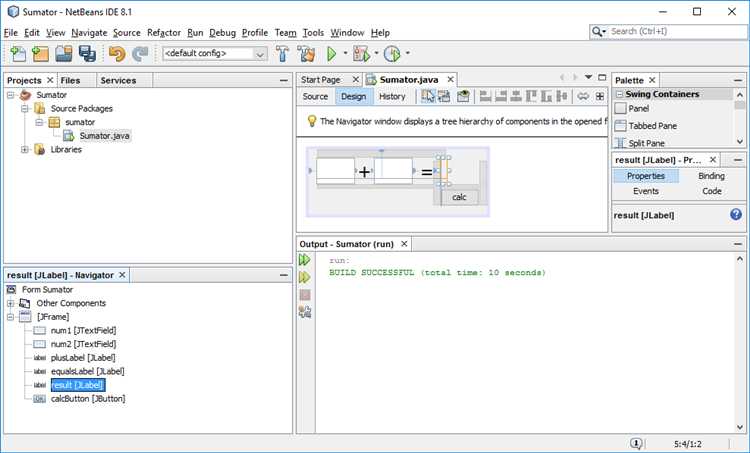This screenshot has height=453, width=750.
Task: Click Clean and Build Project icon
Action: [306, 54]
